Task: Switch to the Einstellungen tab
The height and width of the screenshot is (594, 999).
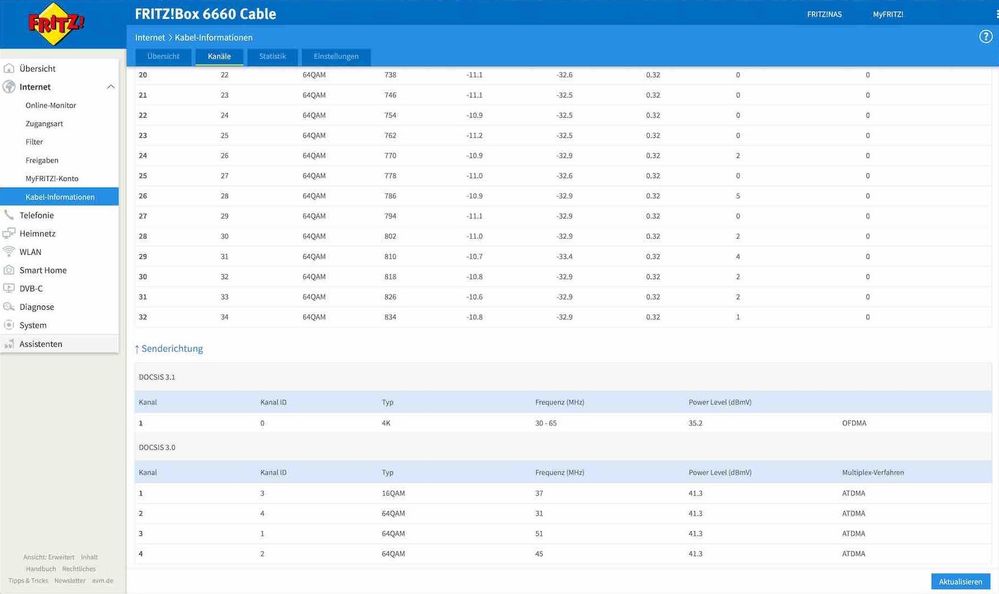Action: 336,57
